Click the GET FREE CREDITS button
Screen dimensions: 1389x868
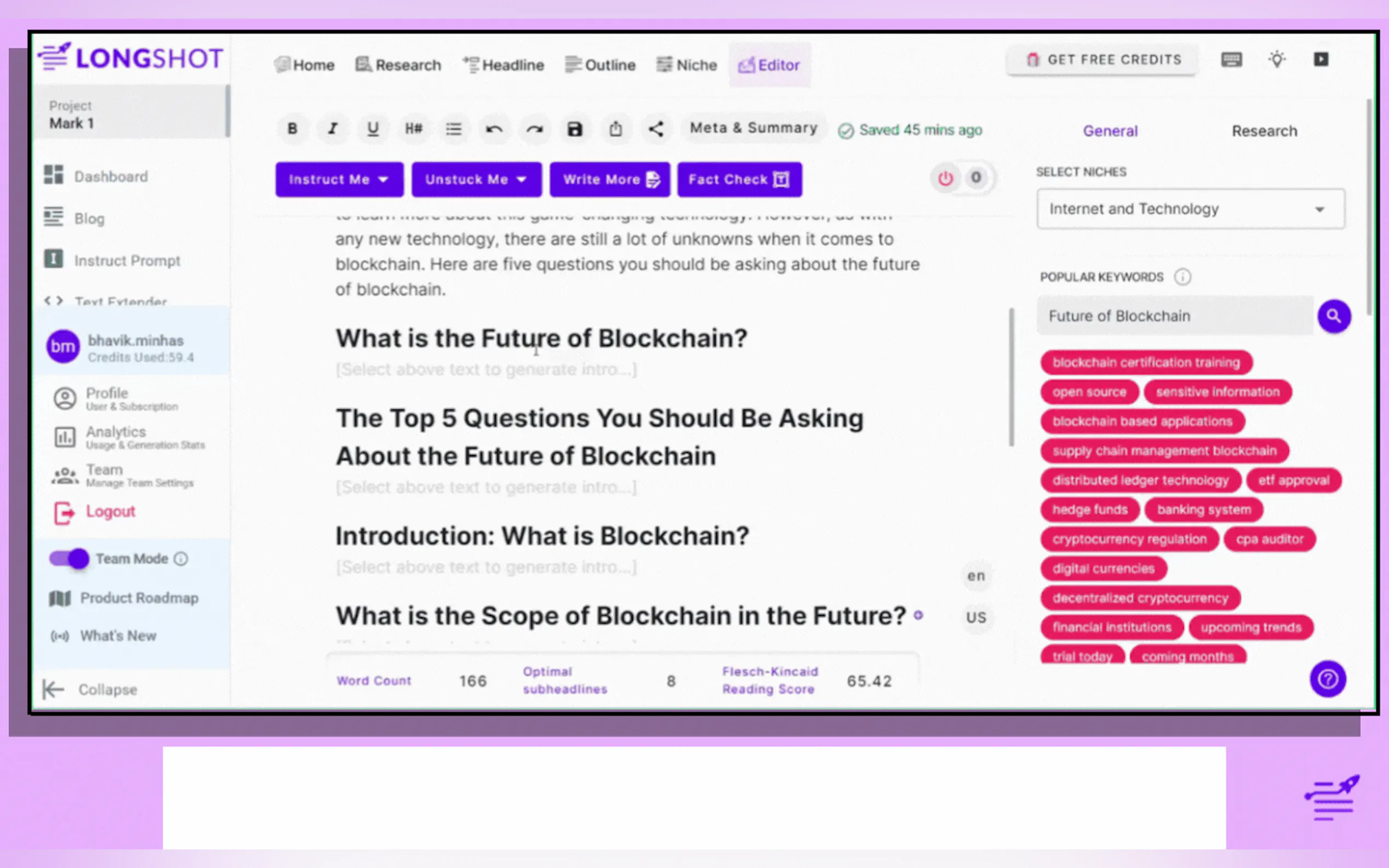pyautogui.click(x=1102, y=60)
